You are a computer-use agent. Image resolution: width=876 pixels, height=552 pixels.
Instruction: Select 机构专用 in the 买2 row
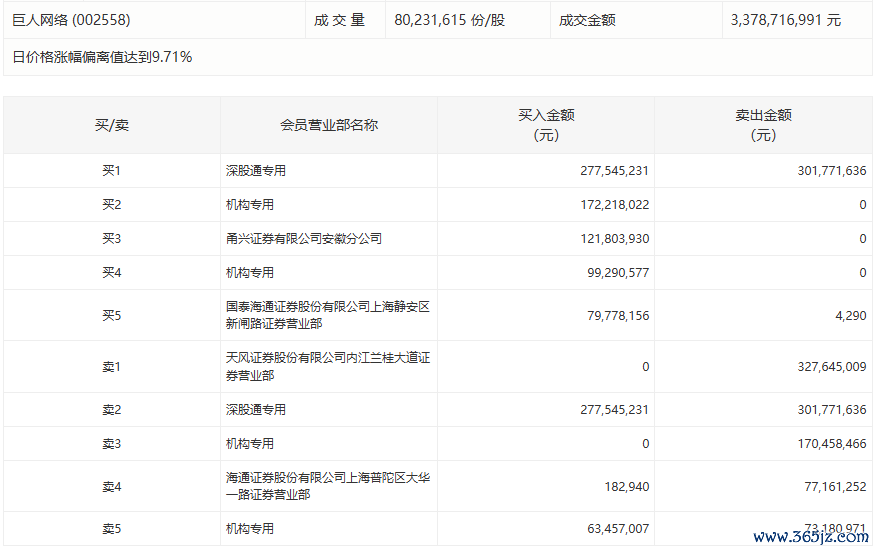point(250,205)
